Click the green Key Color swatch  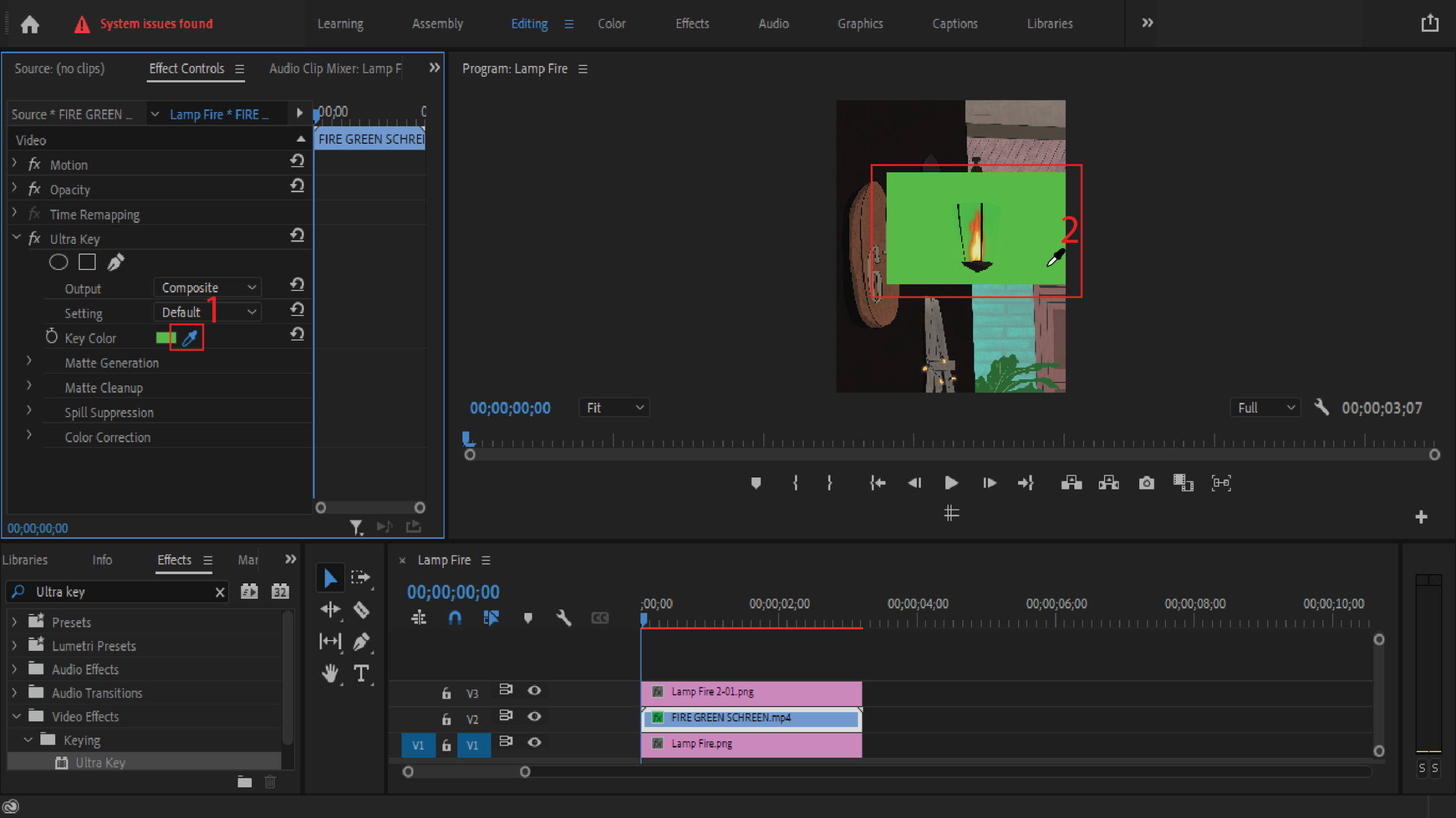(x=166, y=338)
